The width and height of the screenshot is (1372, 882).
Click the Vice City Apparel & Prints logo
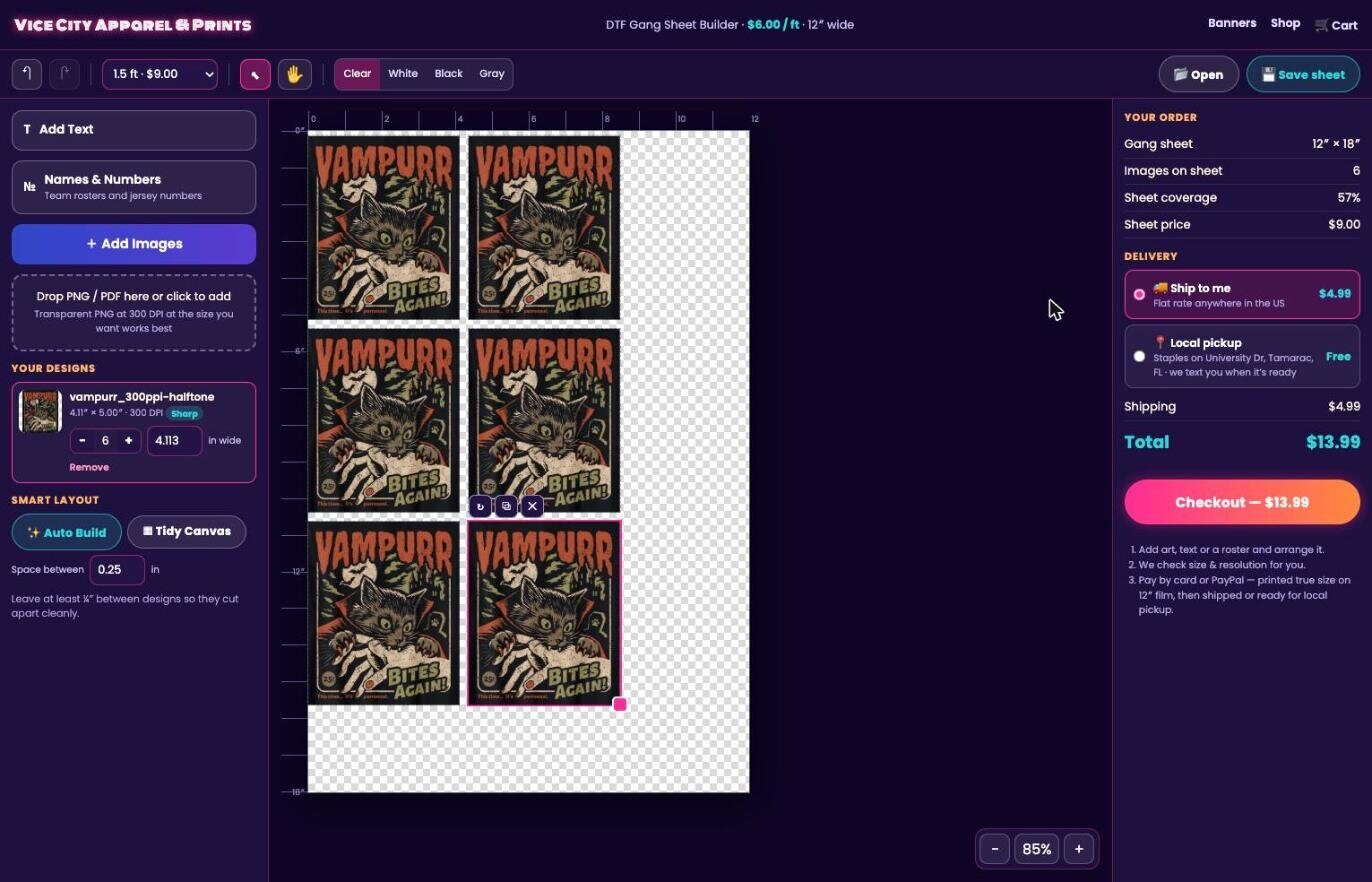(133, 25)
